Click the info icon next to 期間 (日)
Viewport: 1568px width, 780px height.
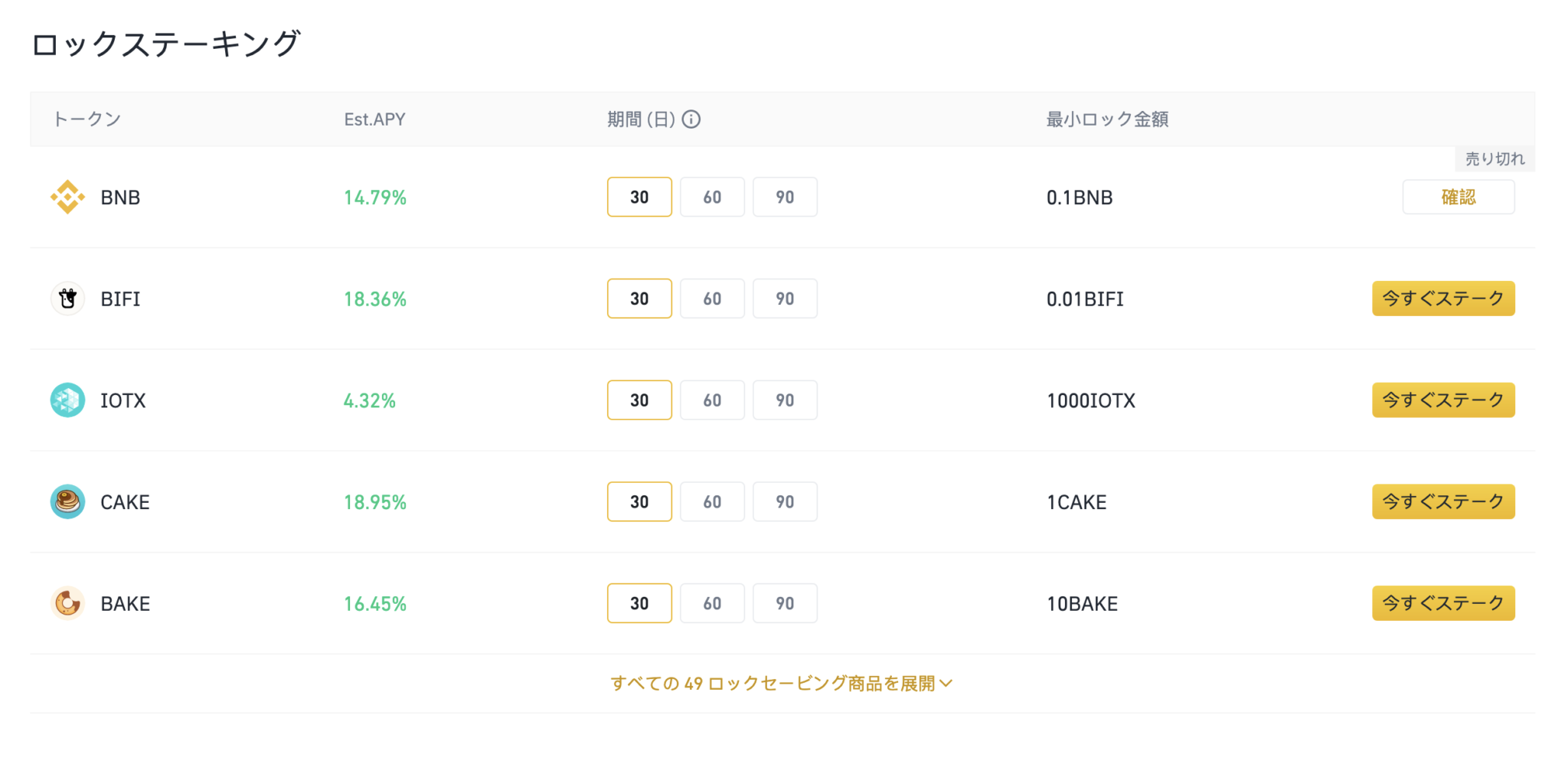(x=691, y=119)
